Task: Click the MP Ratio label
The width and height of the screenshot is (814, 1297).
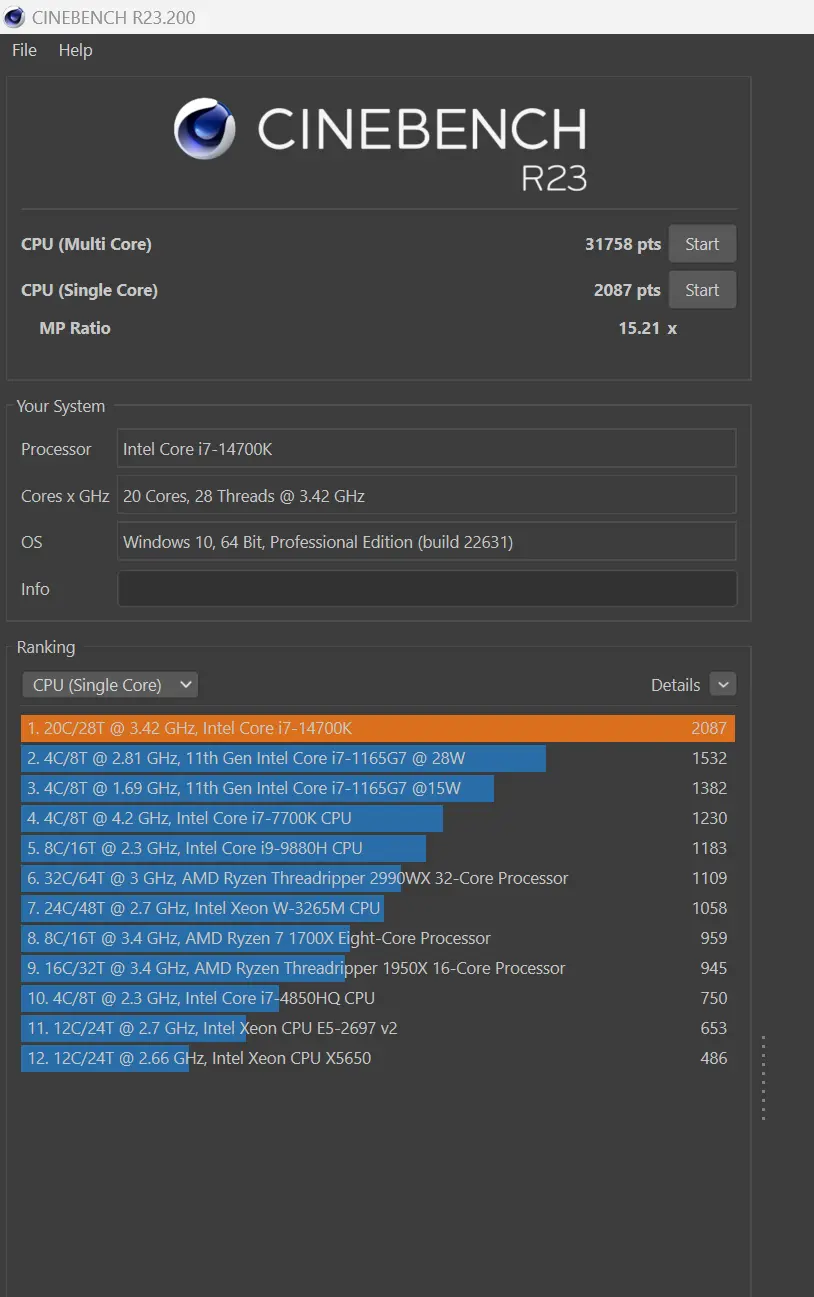Action: tap(75, 328)
